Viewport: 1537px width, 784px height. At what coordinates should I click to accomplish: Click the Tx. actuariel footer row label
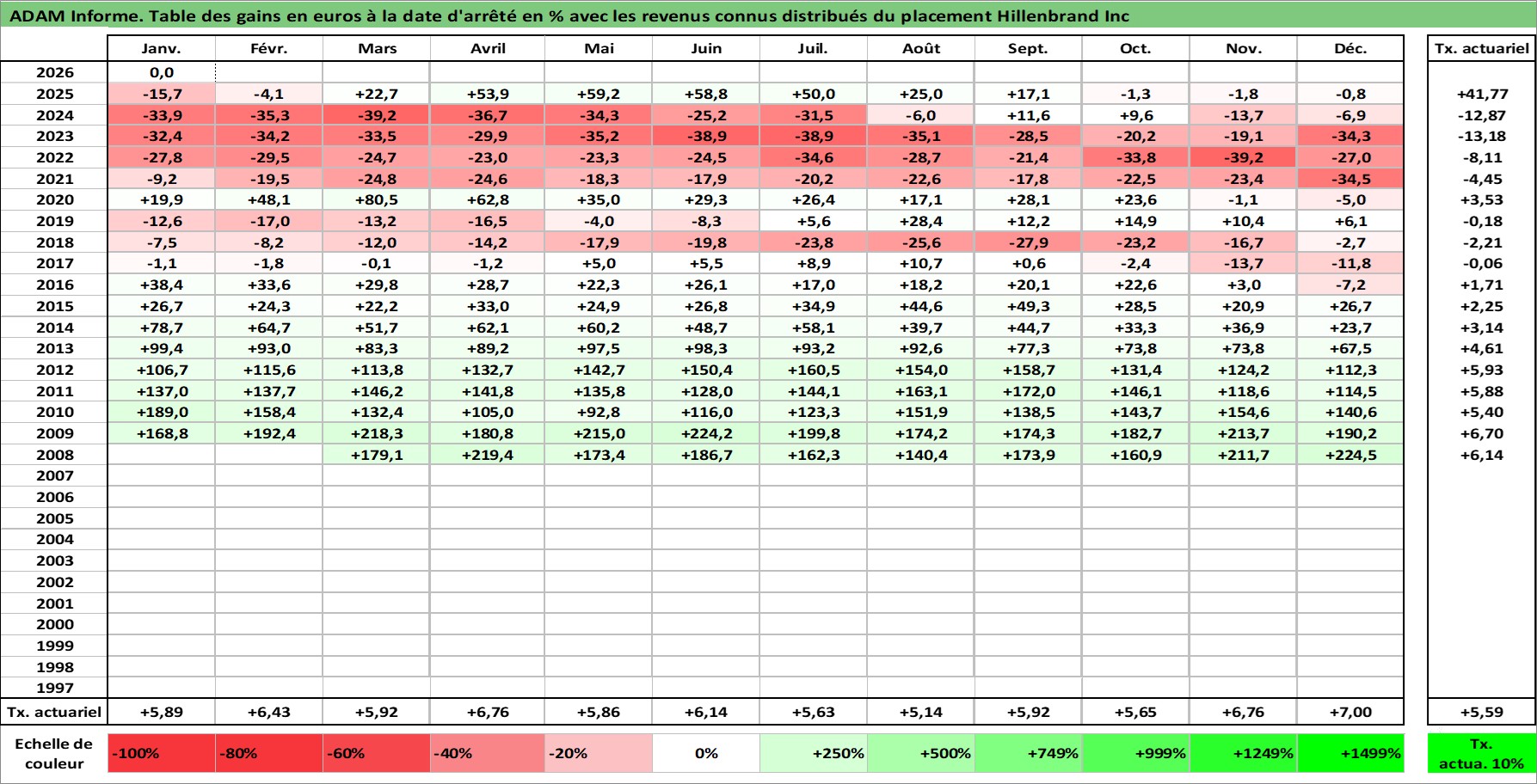coord(54,712)
